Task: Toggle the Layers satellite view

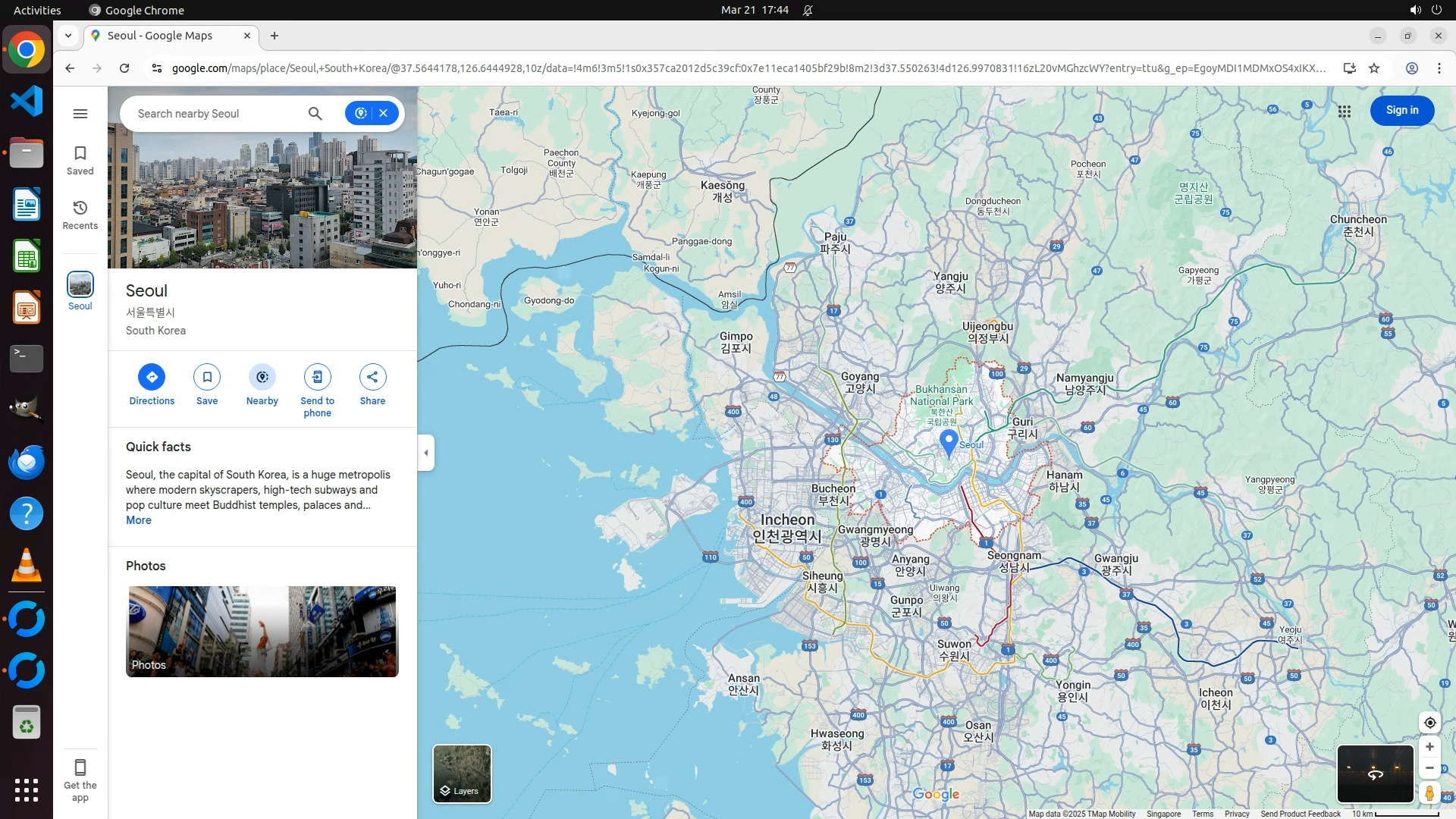Action: (x=462, y=773)
